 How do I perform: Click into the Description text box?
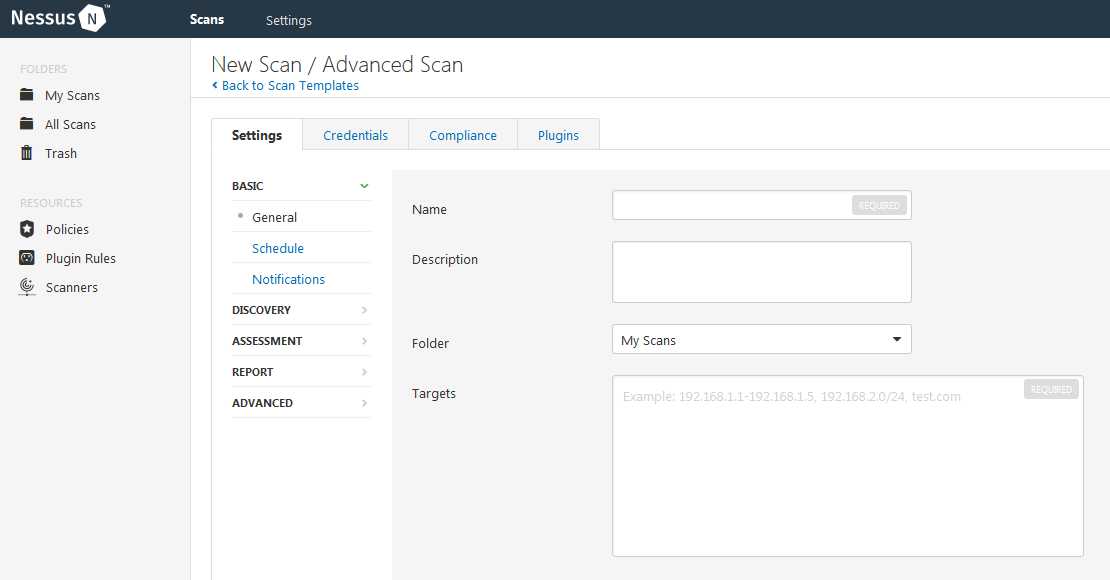[x=762, y=272]
